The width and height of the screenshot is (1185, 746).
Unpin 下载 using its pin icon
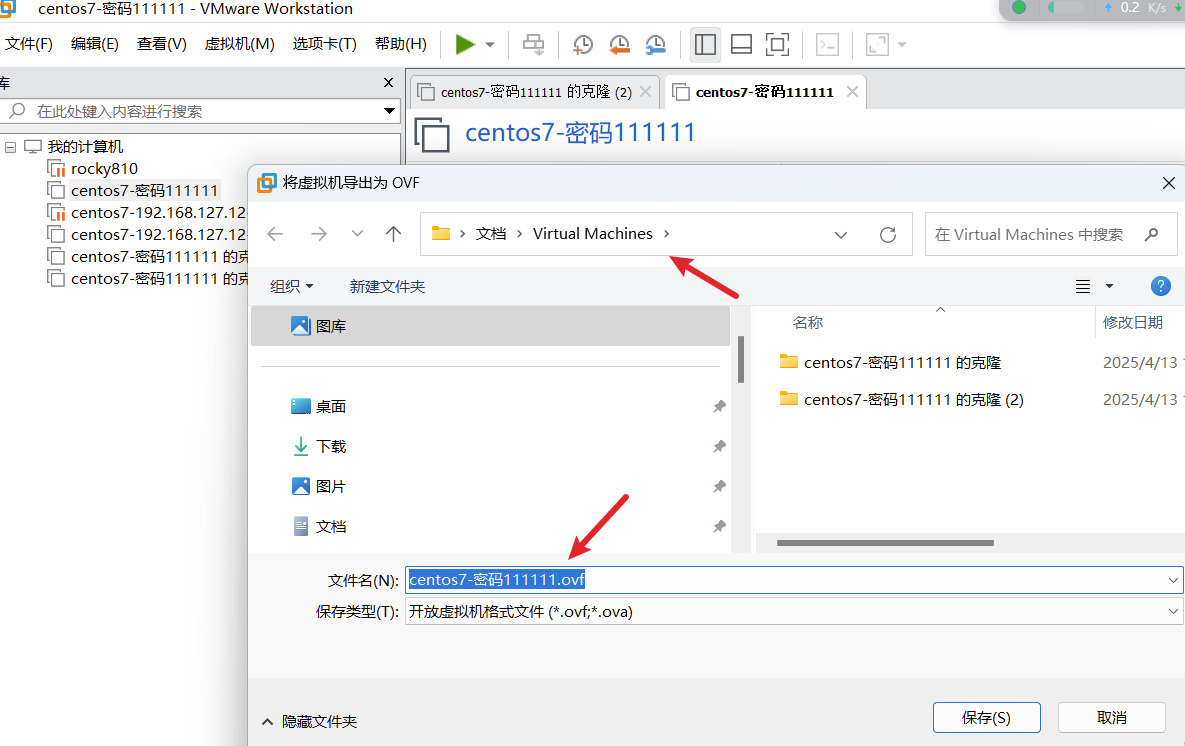(719, 447)
